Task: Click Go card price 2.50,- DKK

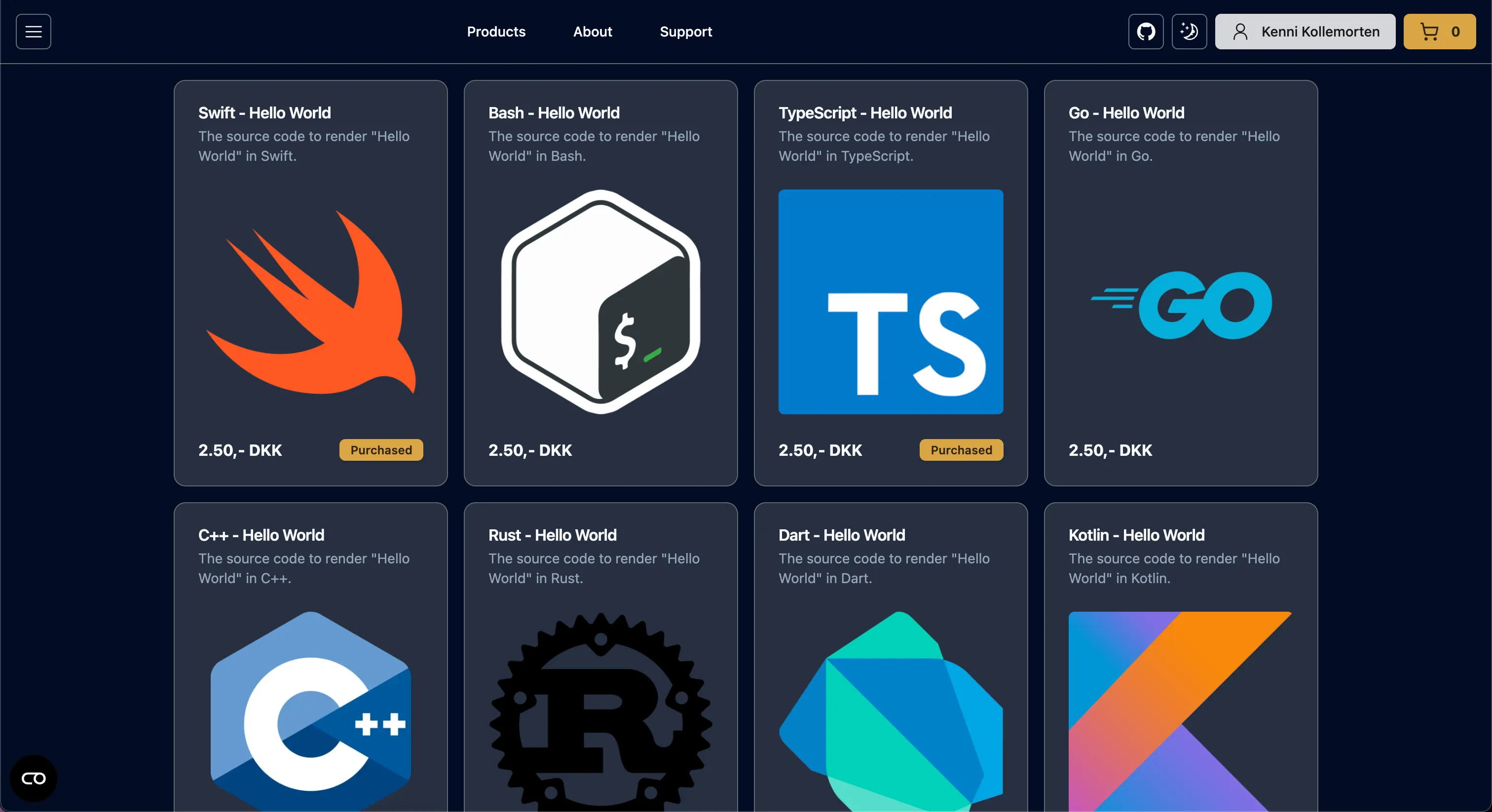Action: [1110, 450]
